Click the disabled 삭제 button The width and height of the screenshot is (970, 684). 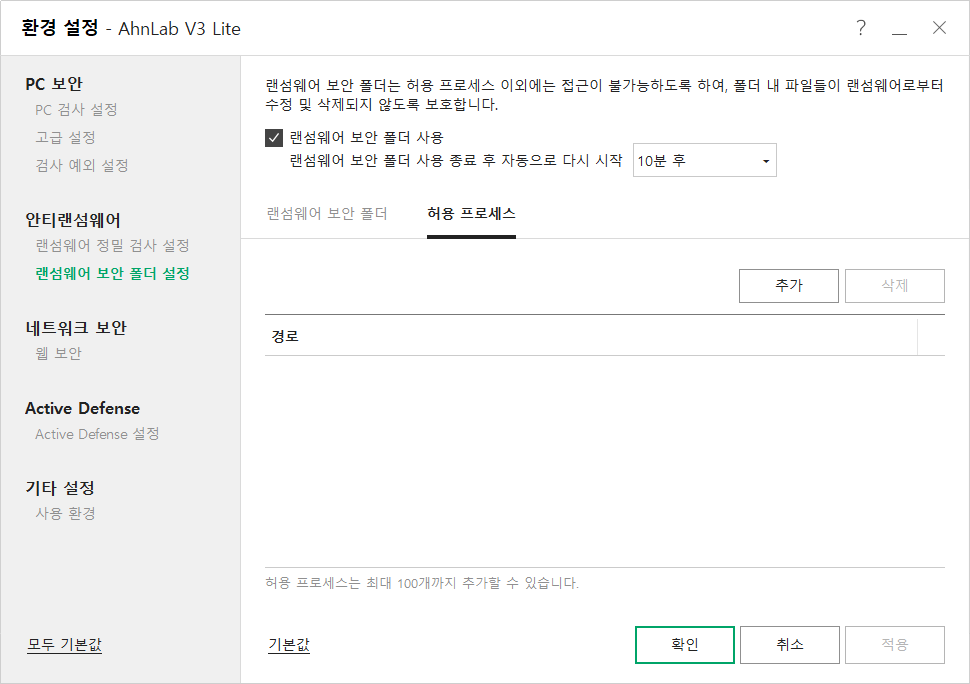(895, 286)
